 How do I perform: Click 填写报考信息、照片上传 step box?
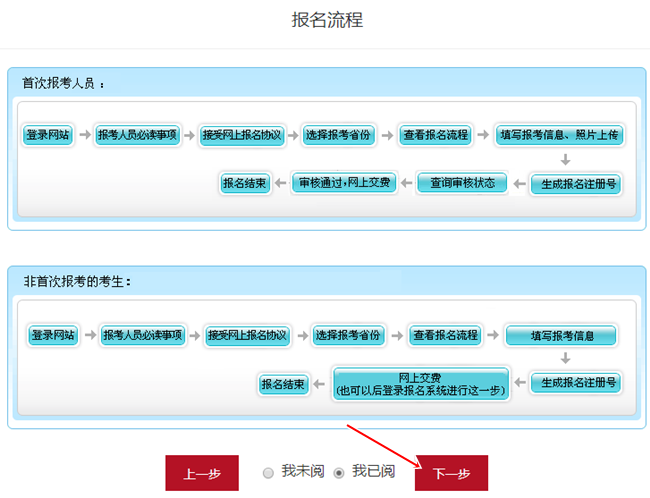[565, 135]
